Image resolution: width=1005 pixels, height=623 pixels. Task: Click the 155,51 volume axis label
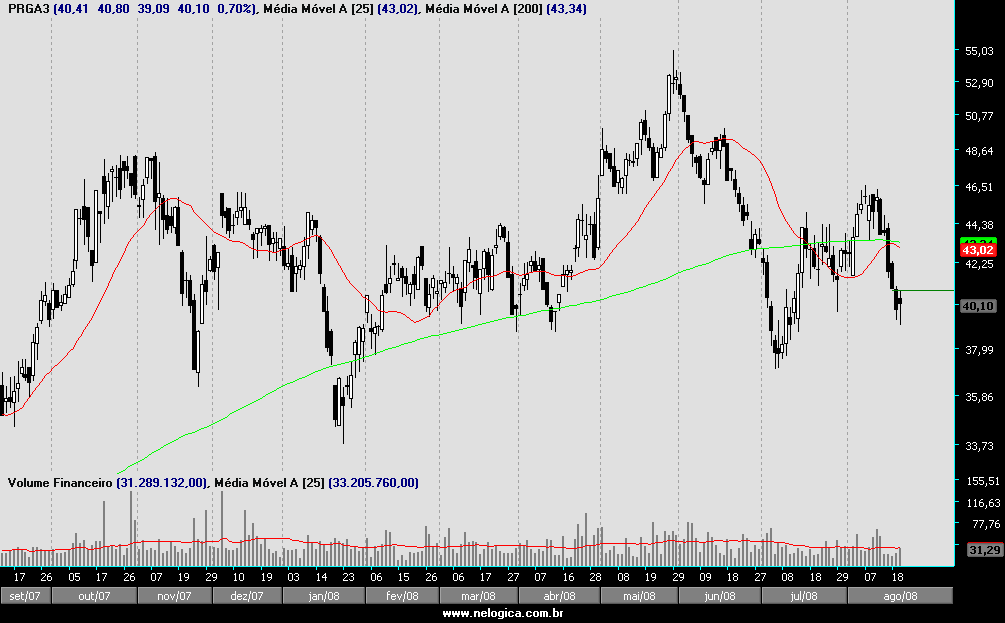983,481
